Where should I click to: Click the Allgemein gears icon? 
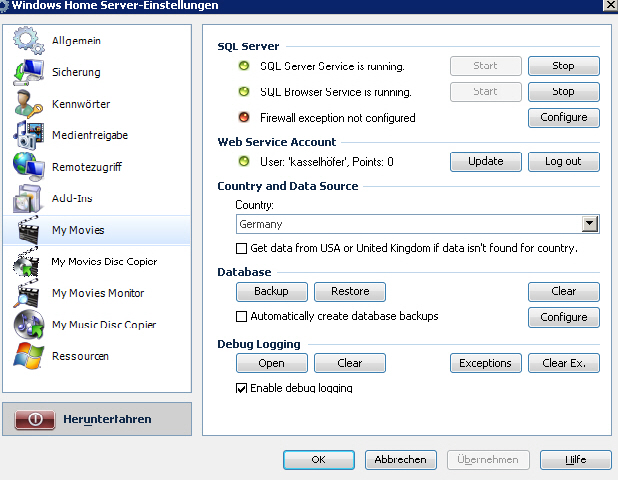[28, 40]
